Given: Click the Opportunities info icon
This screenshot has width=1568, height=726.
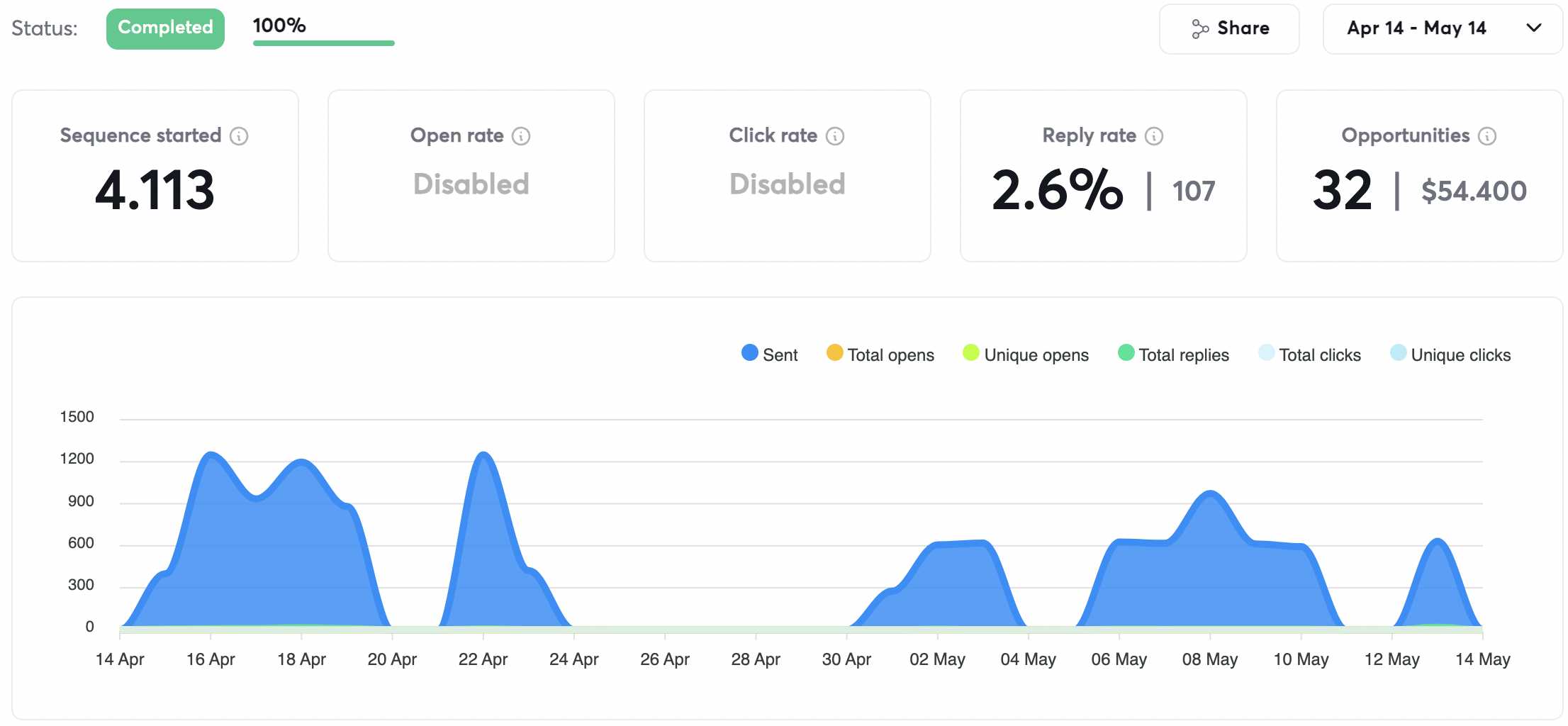Looking at the screenshot, I should pyautogui.click(x=1487, y=136).
